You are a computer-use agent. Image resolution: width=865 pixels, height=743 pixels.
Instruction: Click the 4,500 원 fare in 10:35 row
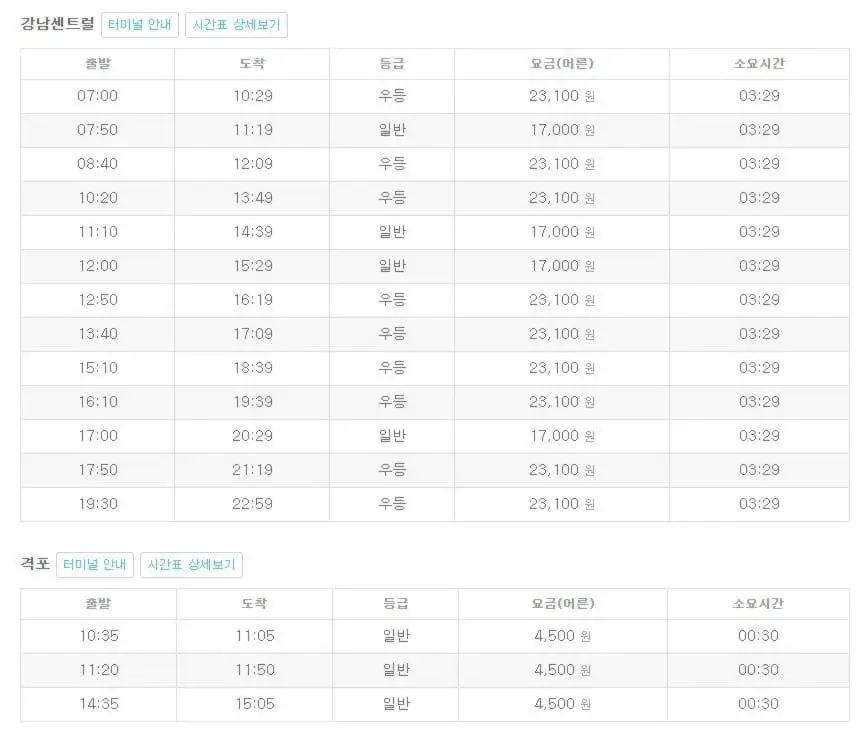pos(562,636)
